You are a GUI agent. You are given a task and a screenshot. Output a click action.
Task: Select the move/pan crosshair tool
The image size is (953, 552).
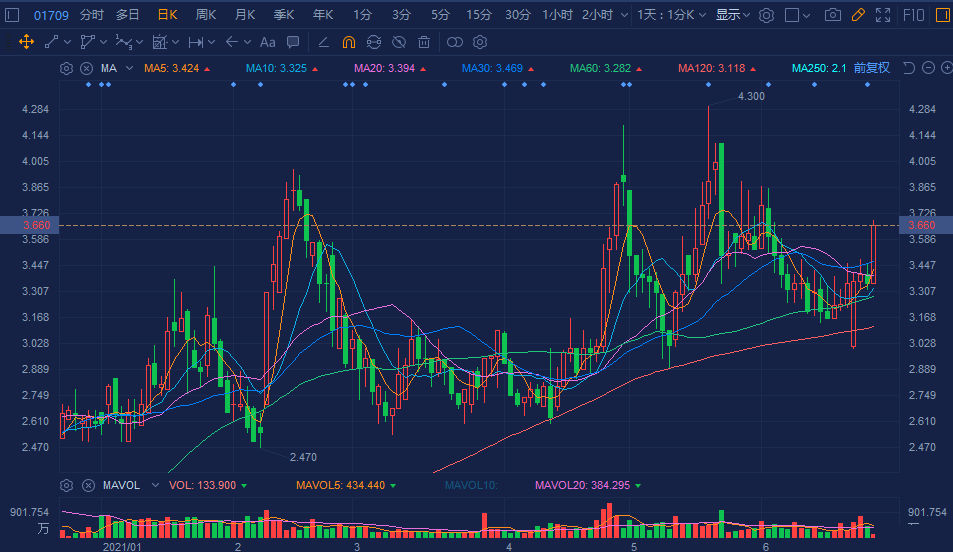click(26, 42)
